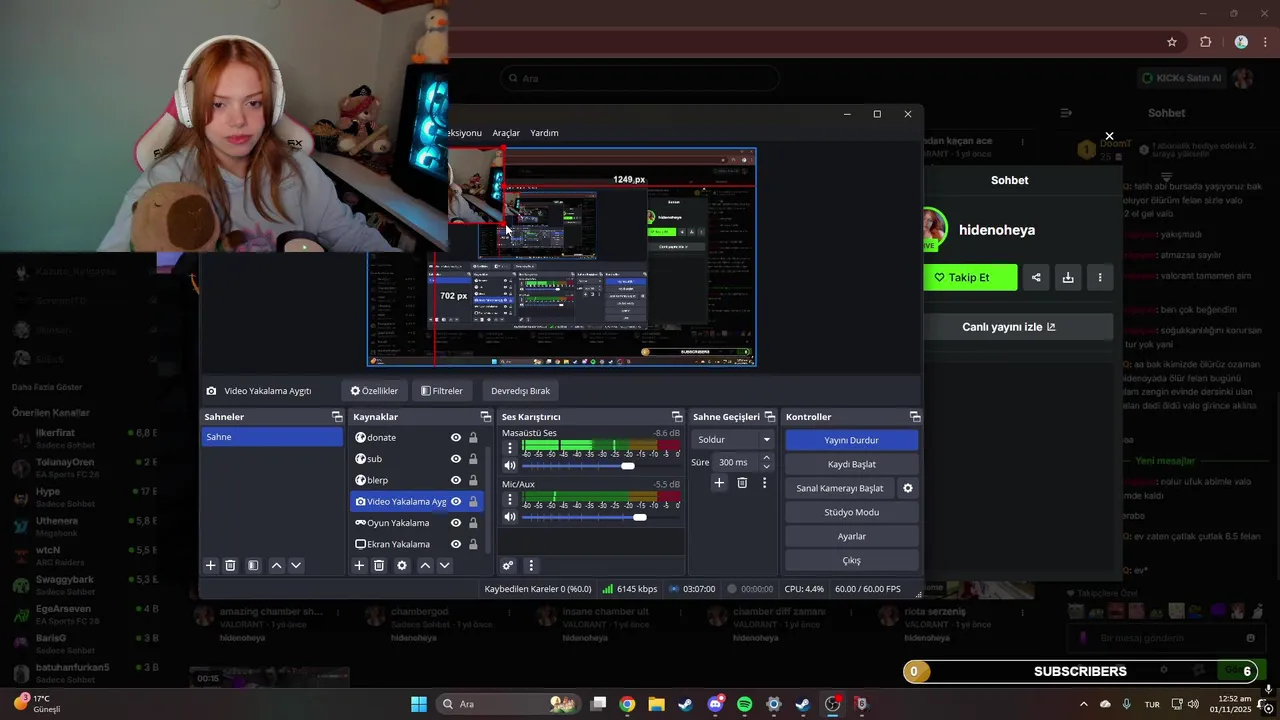Add a new source in Kaynaklar
Image resolution: width=1280 pixels, height=720 pixels.
(x=359, y=565)
